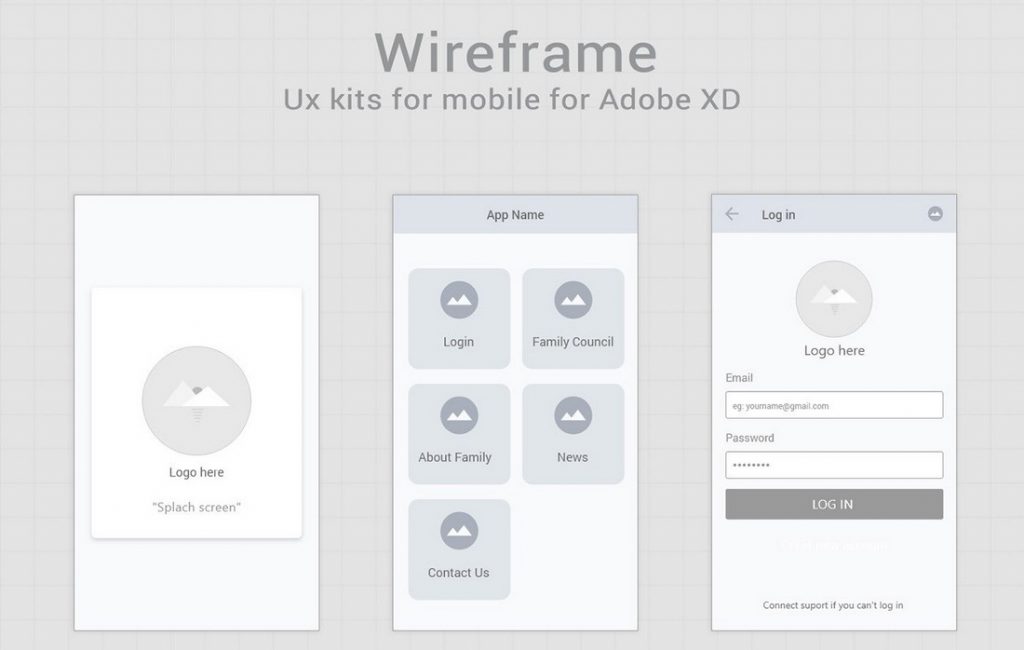Viewport: 1024px width, 650px height.
Task: Open the Contact Us tile label
Action: (458, 572)
